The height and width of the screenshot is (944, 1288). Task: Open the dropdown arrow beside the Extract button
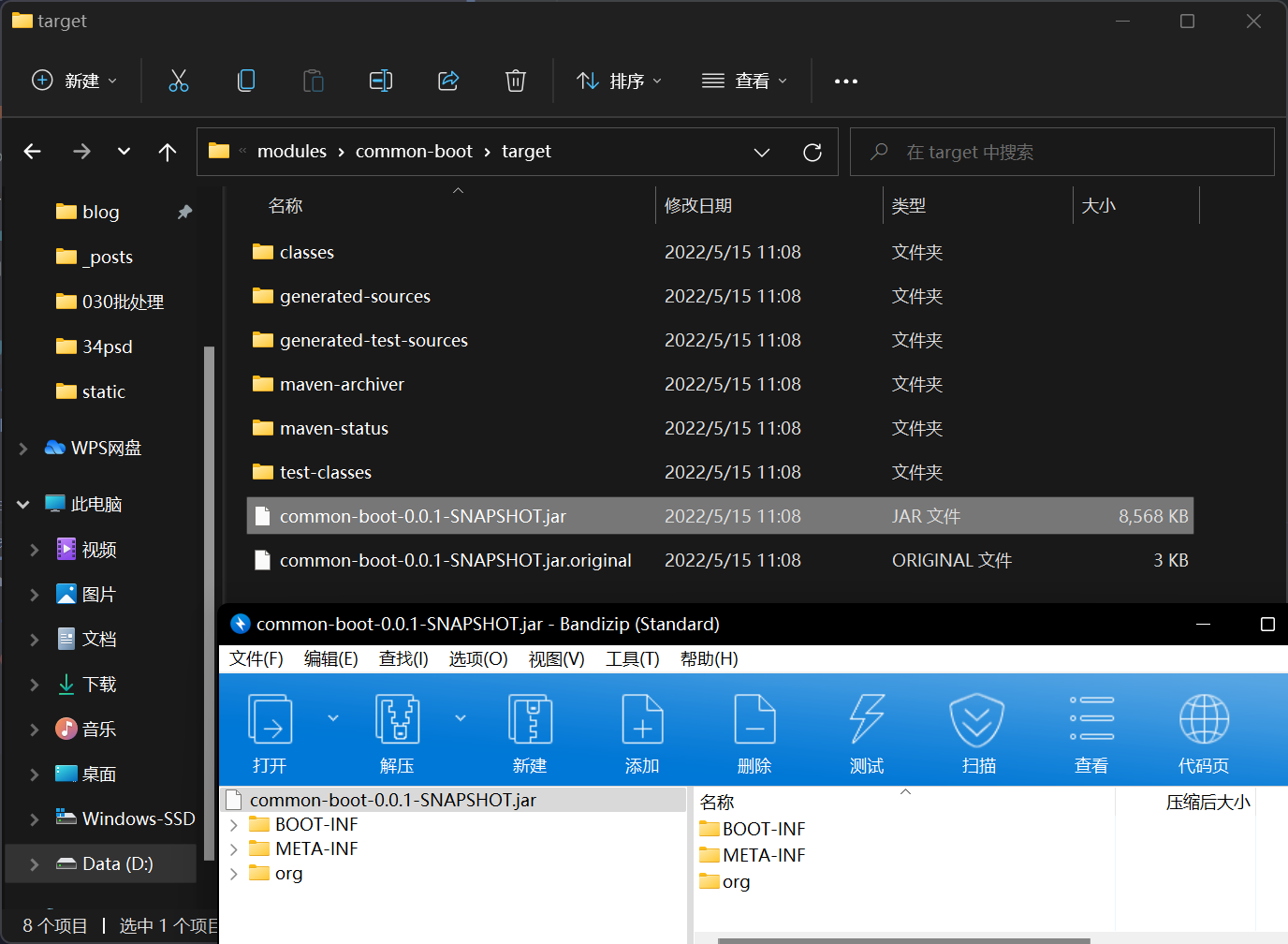460,718
